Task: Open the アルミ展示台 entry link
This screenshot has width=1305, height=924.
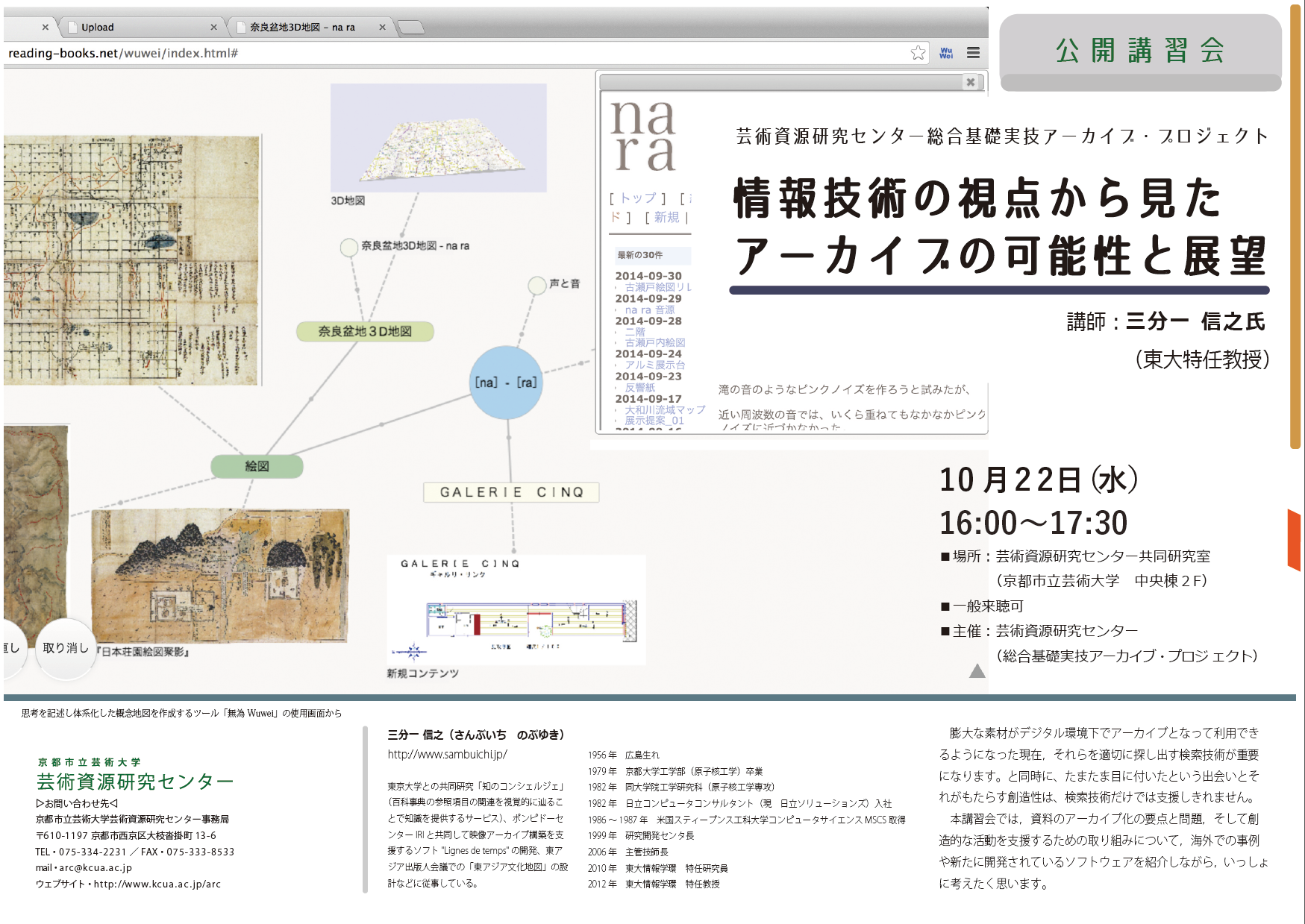Action: point(655,365)
